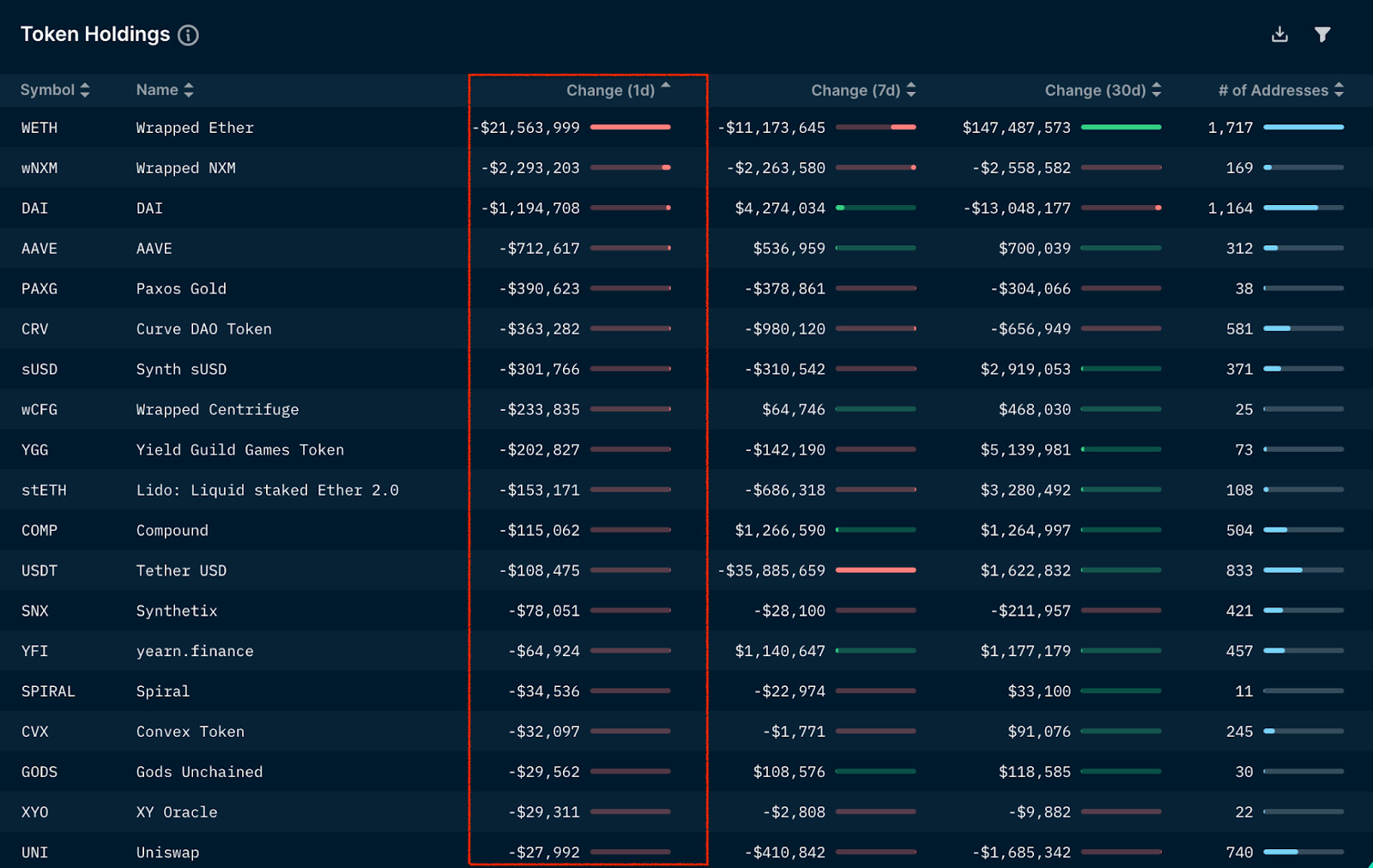Click WETH 7d change value -$11,173,645
The image size is (1373, 868).
pyautogui.click(x=771, y=128)
